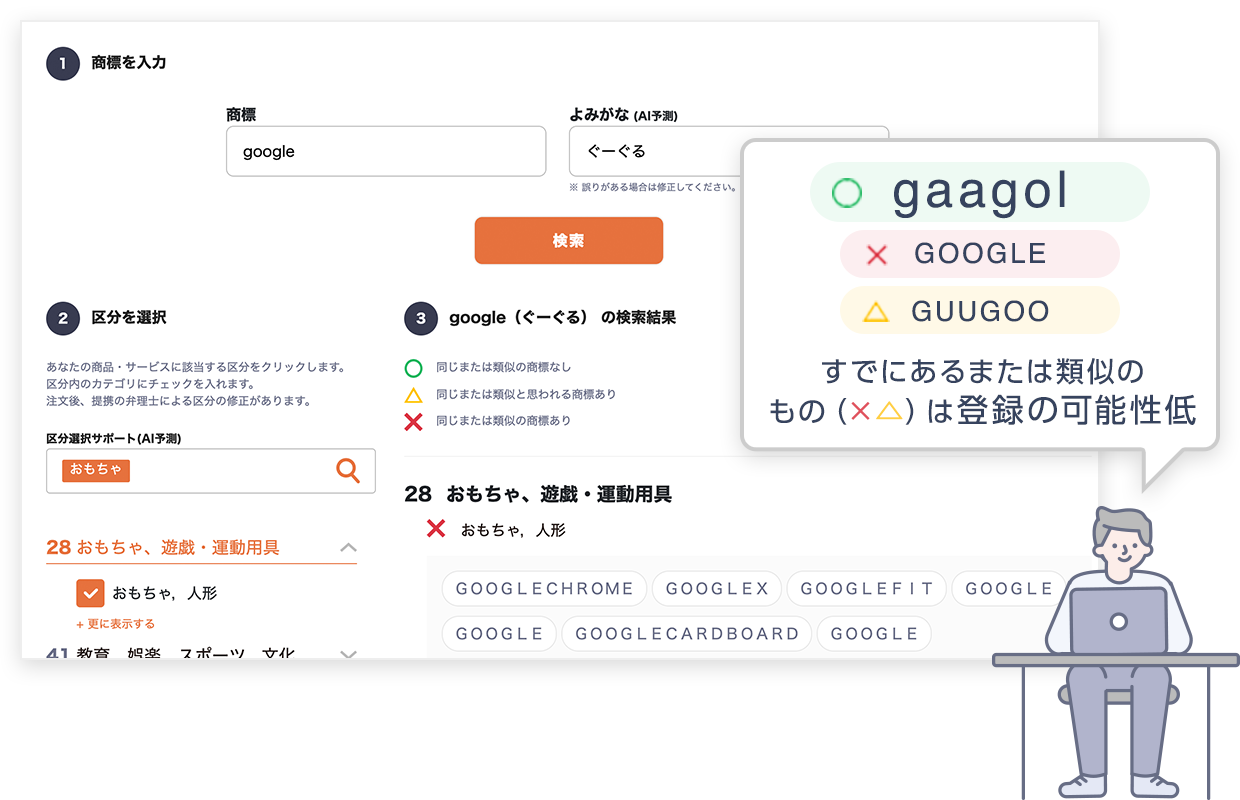Select the GOOGLEX trademark chip
Screen dimensions: 1240x800
(717, 589)
